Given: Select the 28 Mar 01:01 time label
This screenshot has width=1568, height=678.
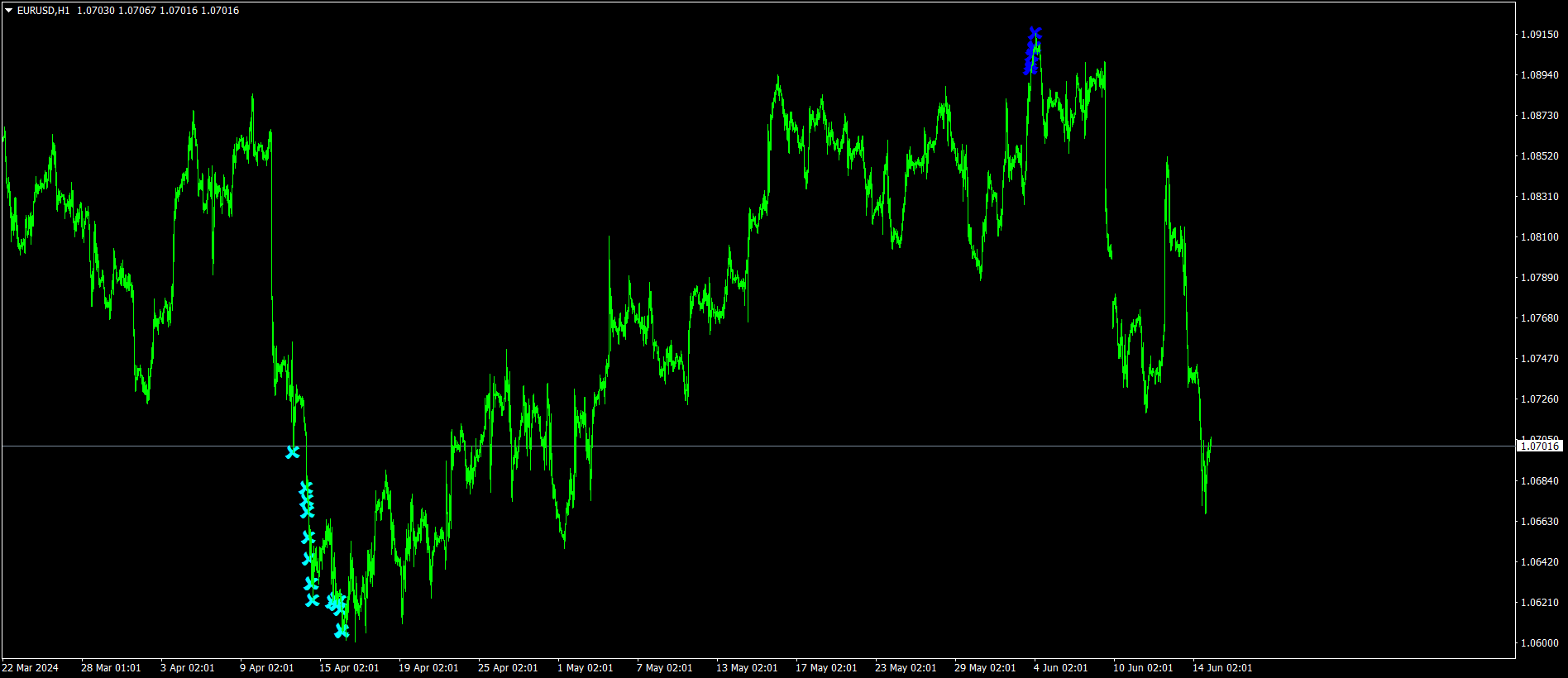Looking at the screenshot, I should coord(111,668).
